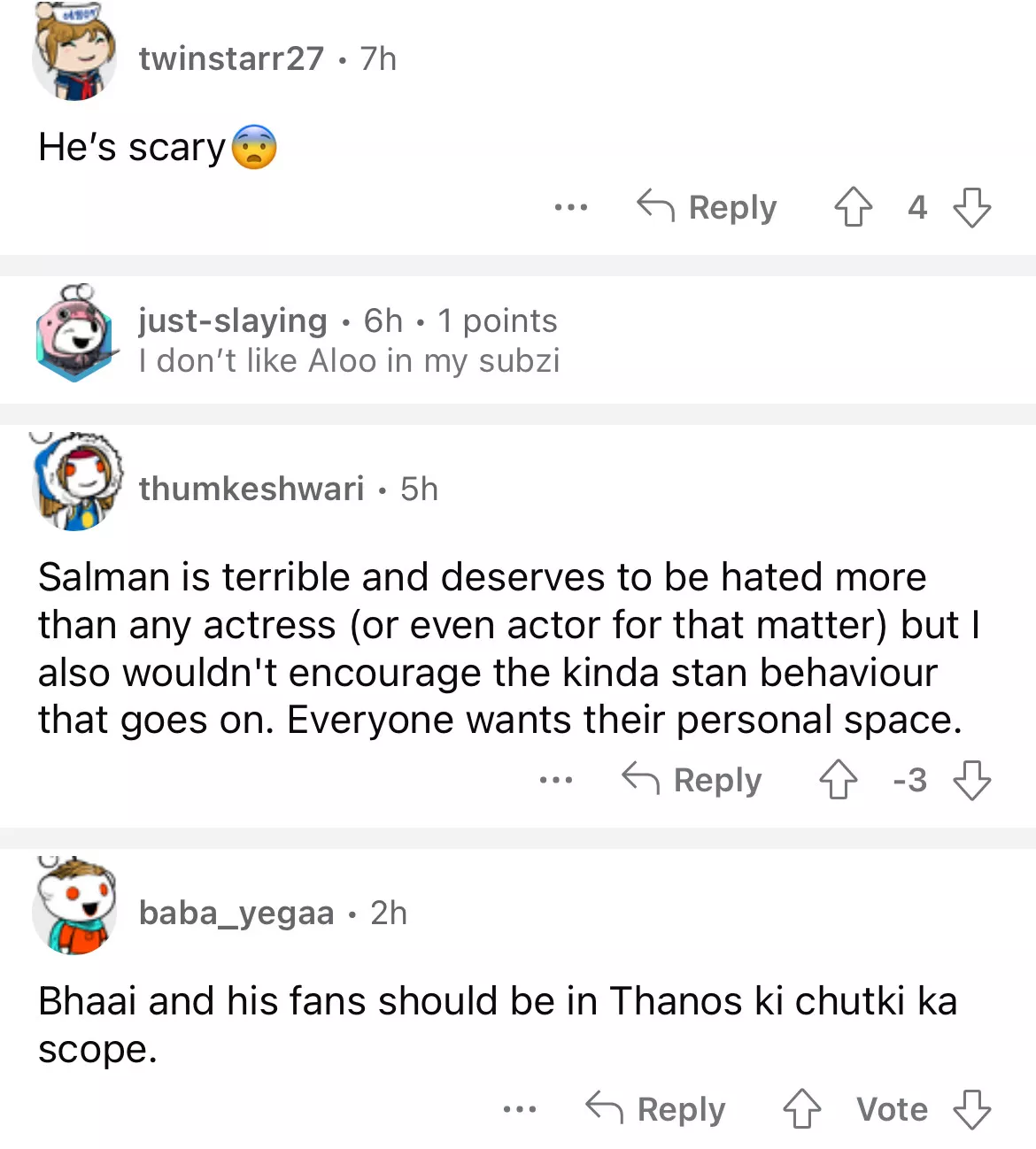The height and width of the screenshot is (1149, 1036).
Task: Open username link baba_yegaa
Action: 236,913
